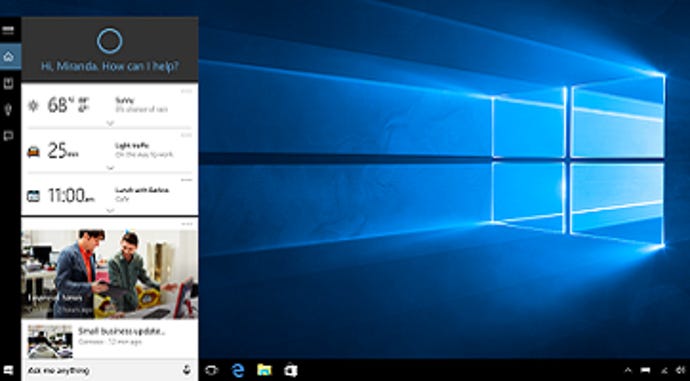Open more options on traffic card
Viewport: 690px width, 381px height.
coord(187,135)
